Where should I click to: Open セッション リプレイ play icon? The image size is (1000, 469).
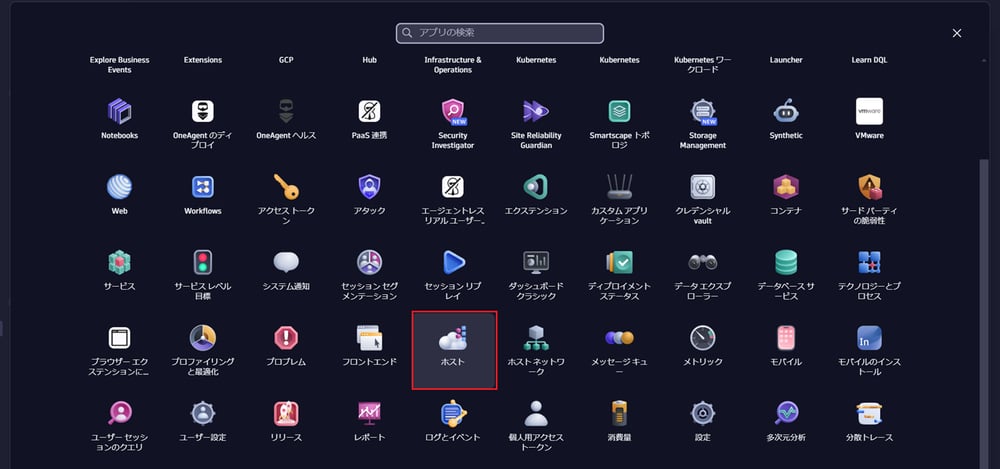pos(453,262)
